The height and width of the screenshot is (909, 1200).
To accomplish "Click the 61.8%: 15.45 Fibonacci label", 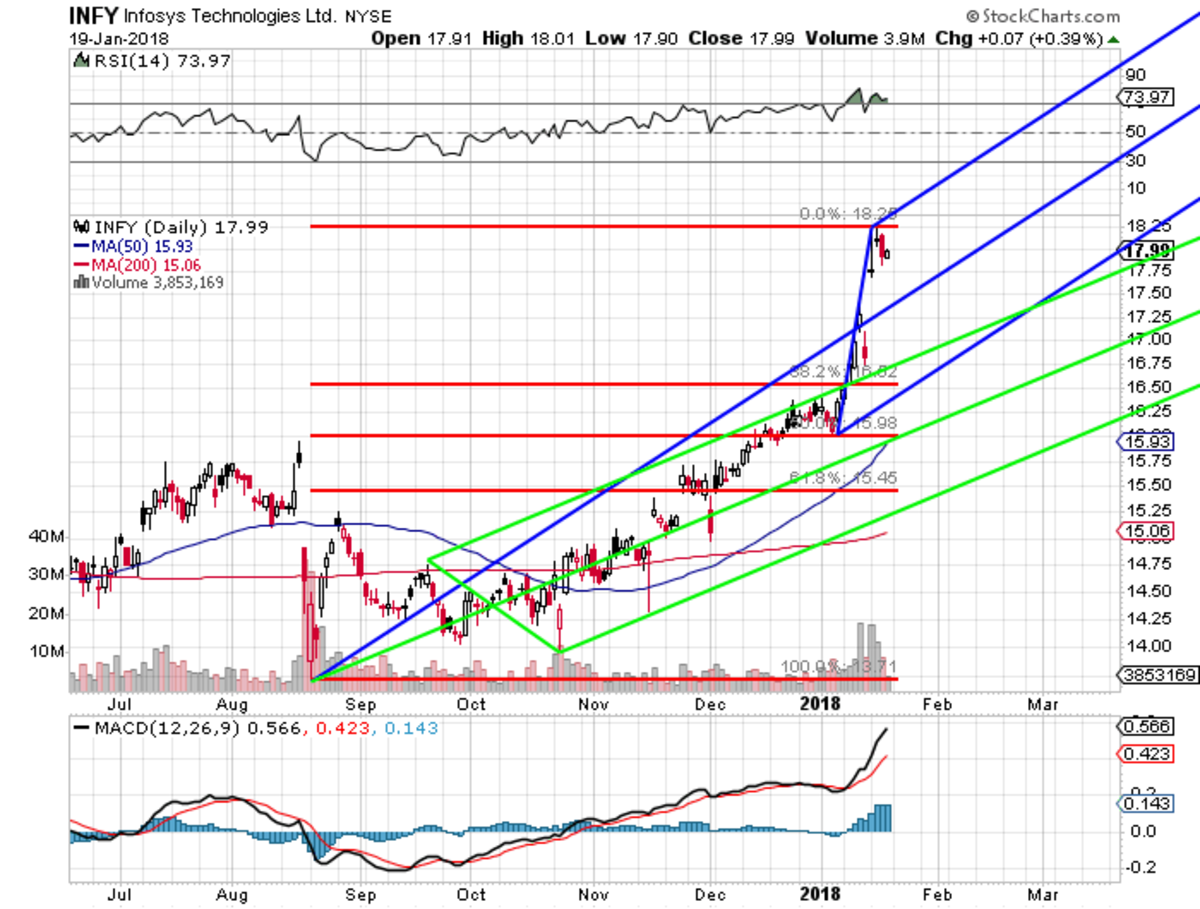I will point(846,478).
